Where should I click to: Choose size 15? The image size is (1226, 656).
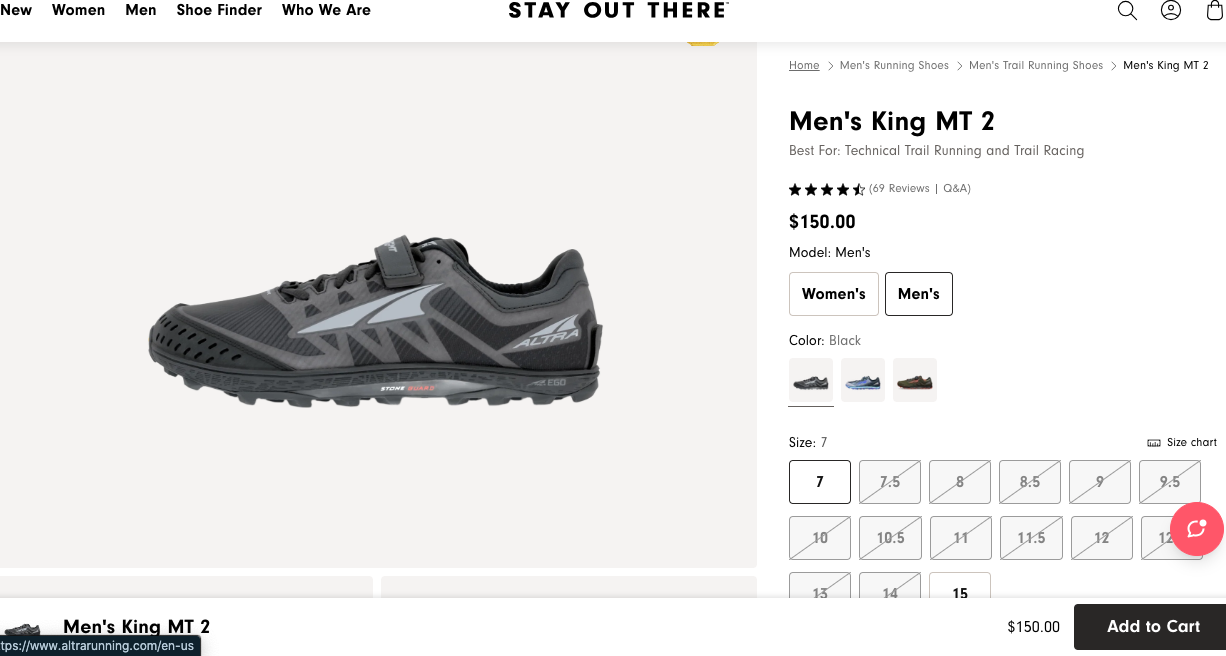click(960, 590)
